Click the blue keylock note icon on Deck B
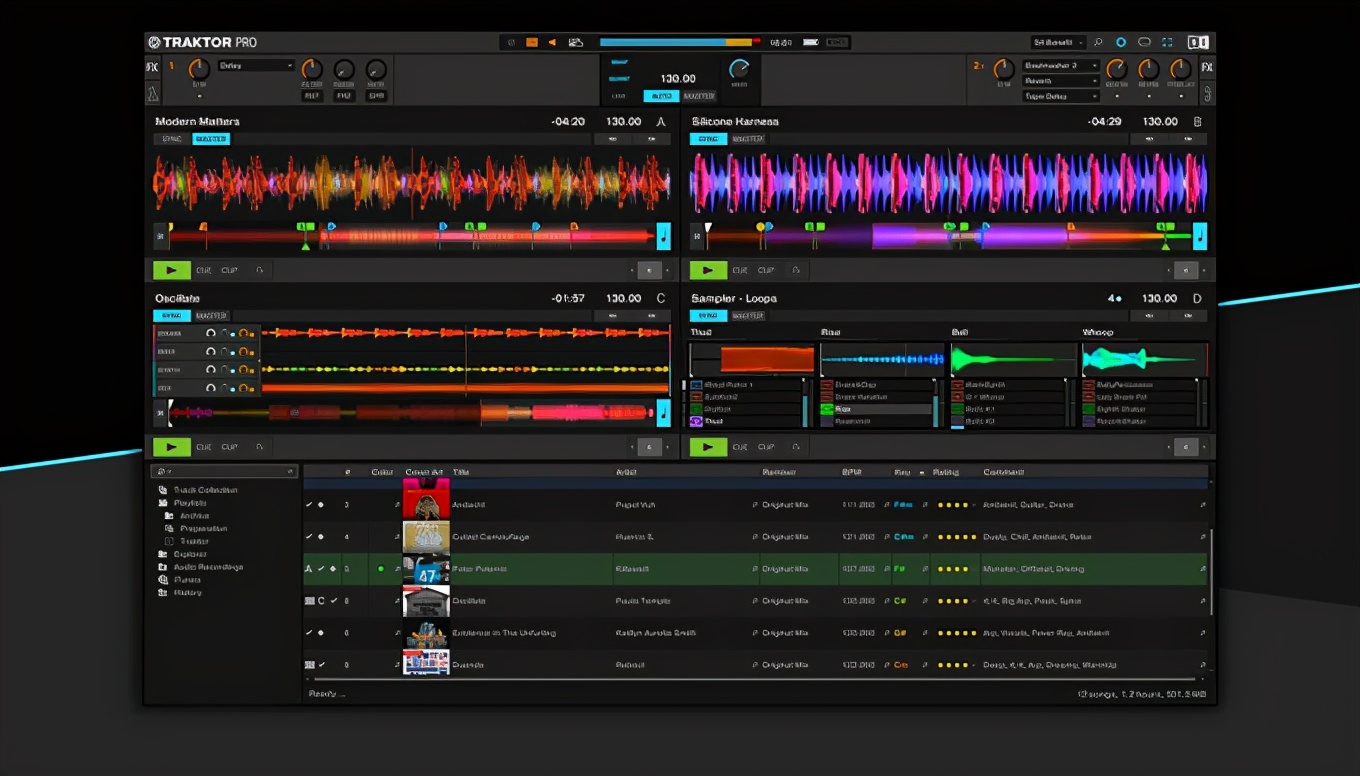The width and height of the screenshot is (1360, 776). (x=1200, y=237)
